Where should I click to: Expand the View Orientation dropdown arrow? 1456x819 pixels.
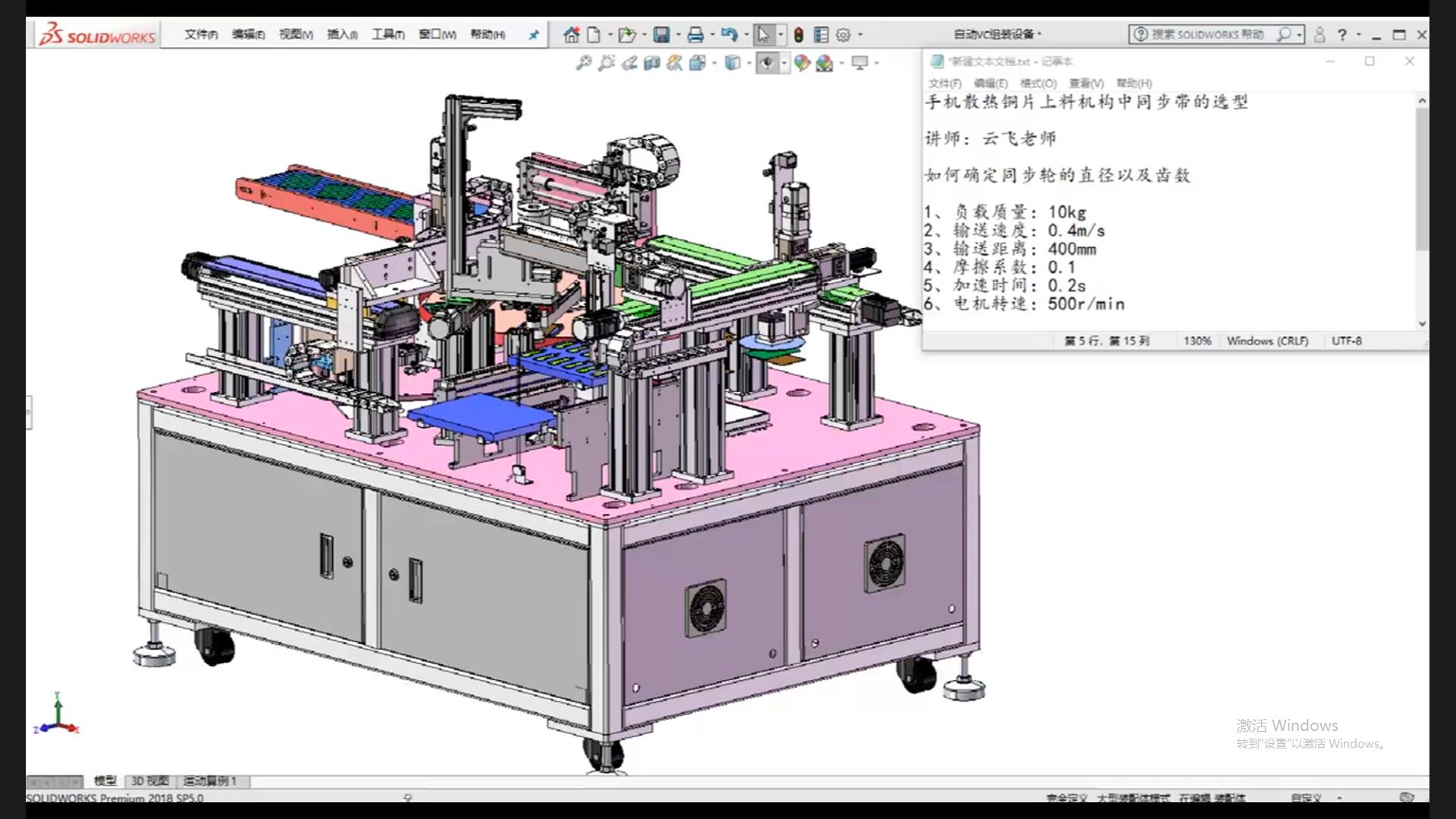pyautogui.click(x=714, y=63)
